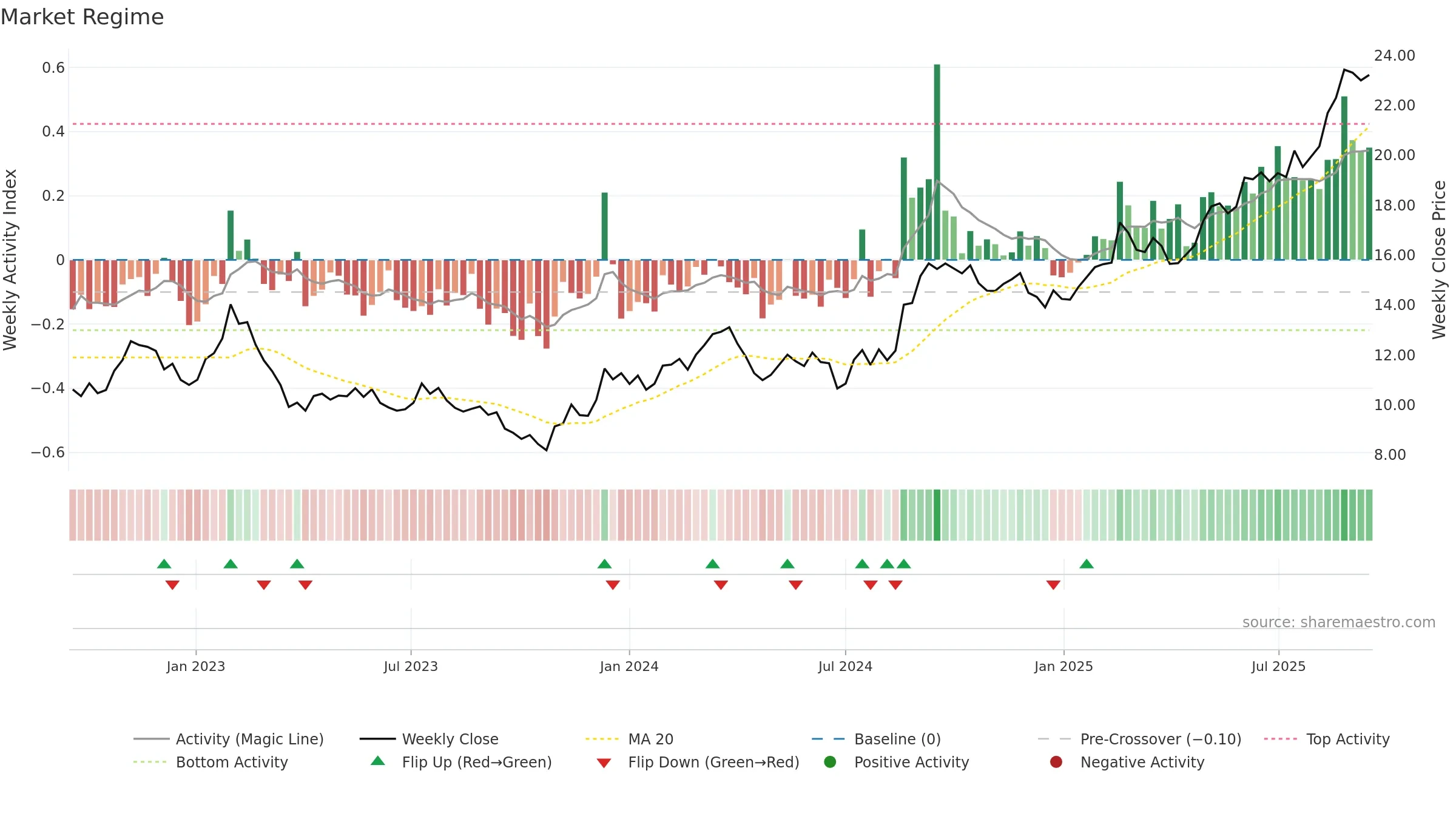Click the Jan 2024 axis label
The width and height of the screenshot is (1456, 819).
(x=629, y=667)
